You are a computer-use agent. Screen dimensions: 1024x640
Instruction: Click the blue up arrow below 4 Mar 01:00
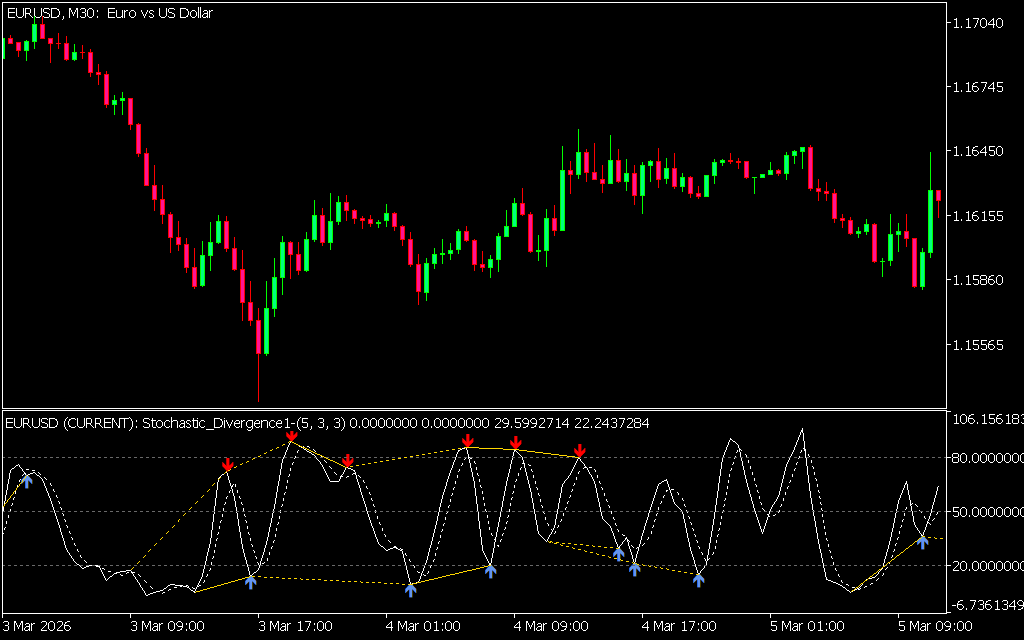click(411, 589)
